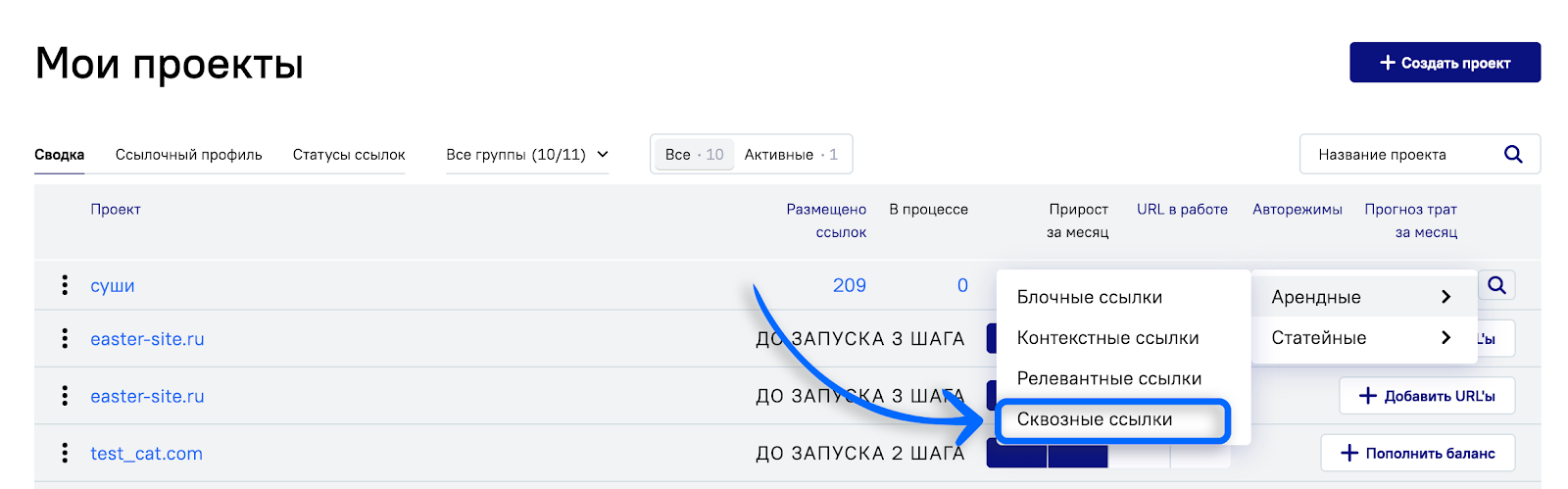1568x489 pixels.
Task: Open the second easter-site.ru project link
Action: coord(147,396)
